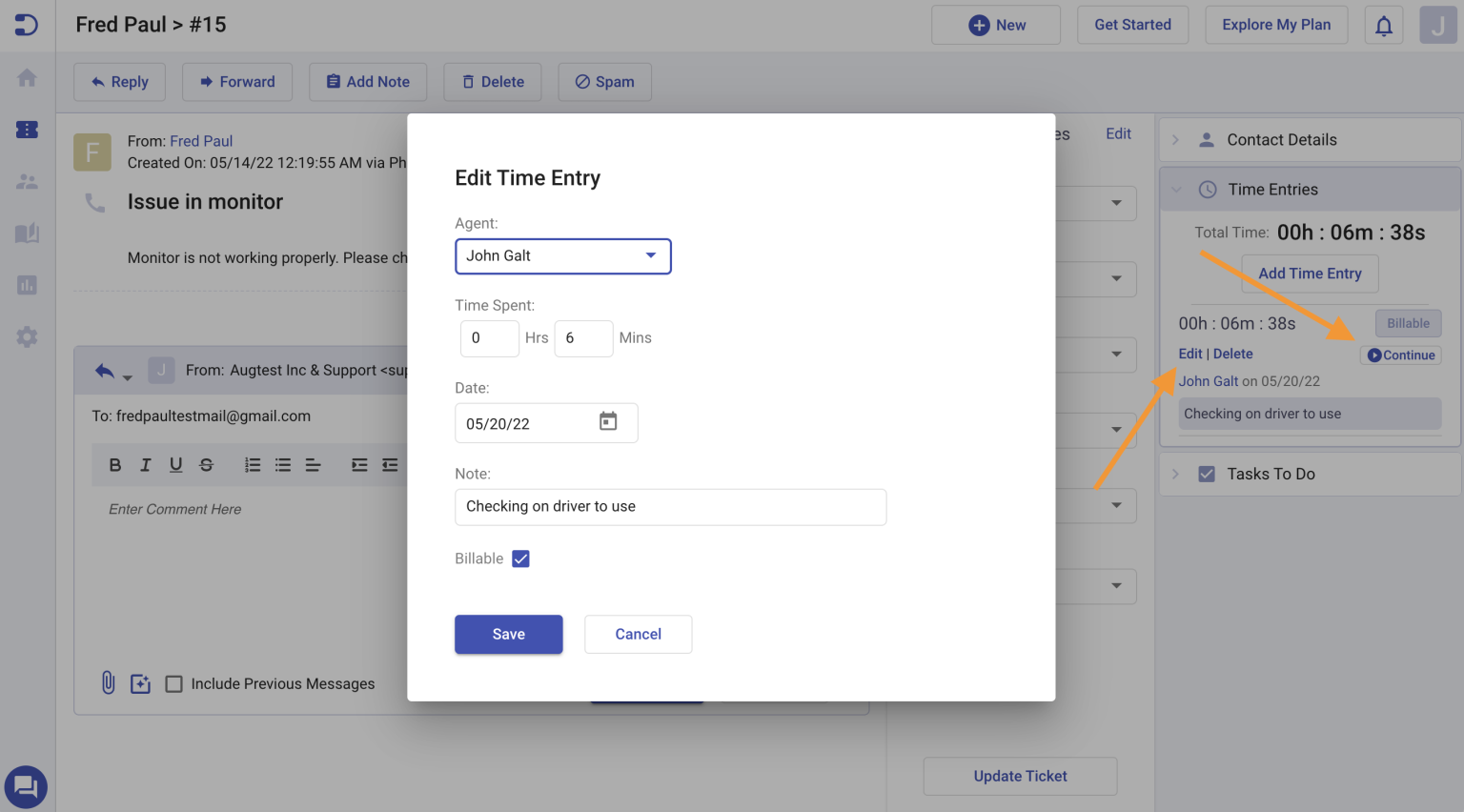Image resolution: width=1464 pixels, height=812 pixels.
Task: Attach a file using the paperclip icon
Action: point(107,682)
